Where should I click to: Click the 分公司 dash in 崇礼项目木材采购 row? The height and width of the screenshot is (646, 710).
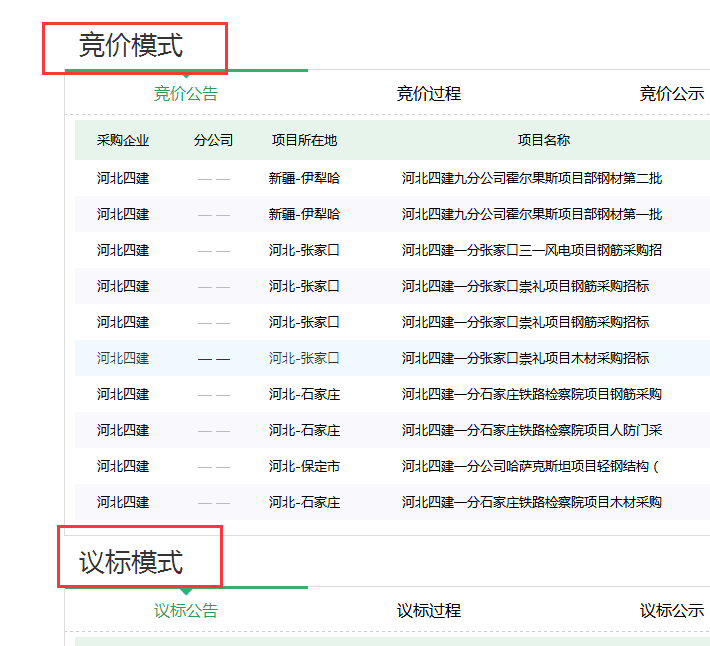(x=214, y=359)
